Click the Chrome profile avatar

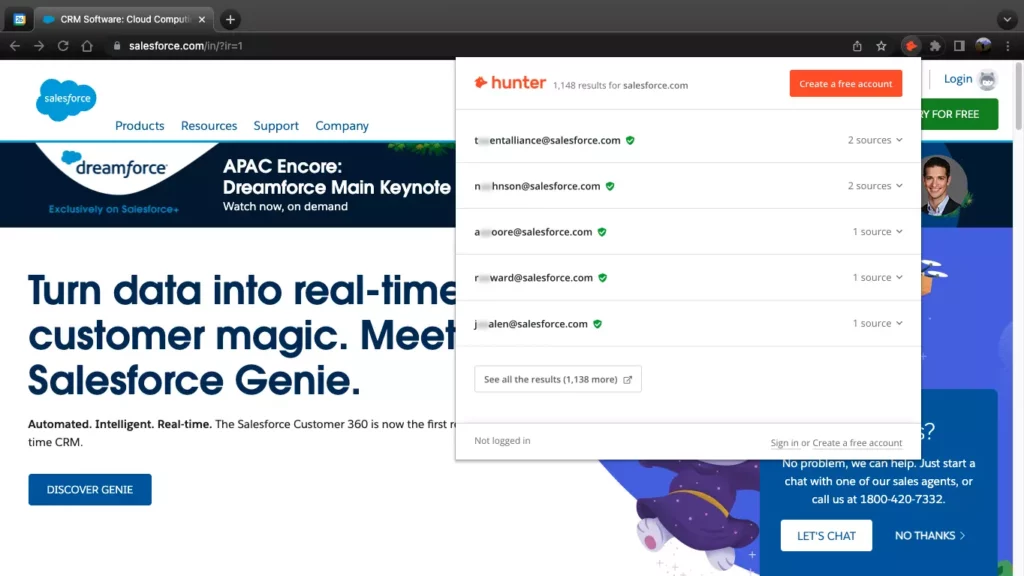pos(984,45)
